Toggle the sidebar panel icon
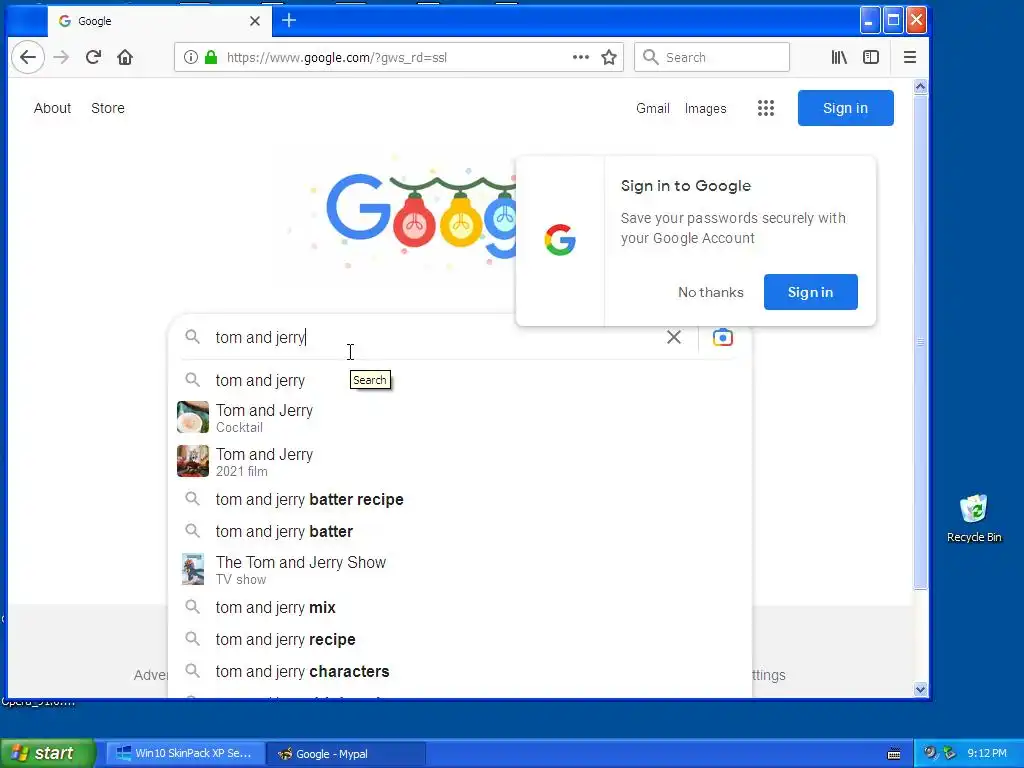Viewport: 1024px width, 768px height. coord(871,57)
